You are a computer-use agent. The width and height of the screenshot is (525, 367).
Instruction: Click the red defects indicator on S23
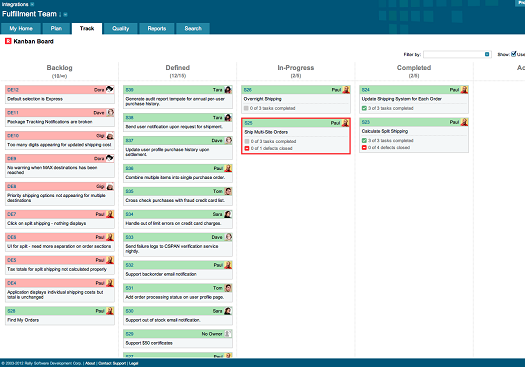tap(364, 147)
